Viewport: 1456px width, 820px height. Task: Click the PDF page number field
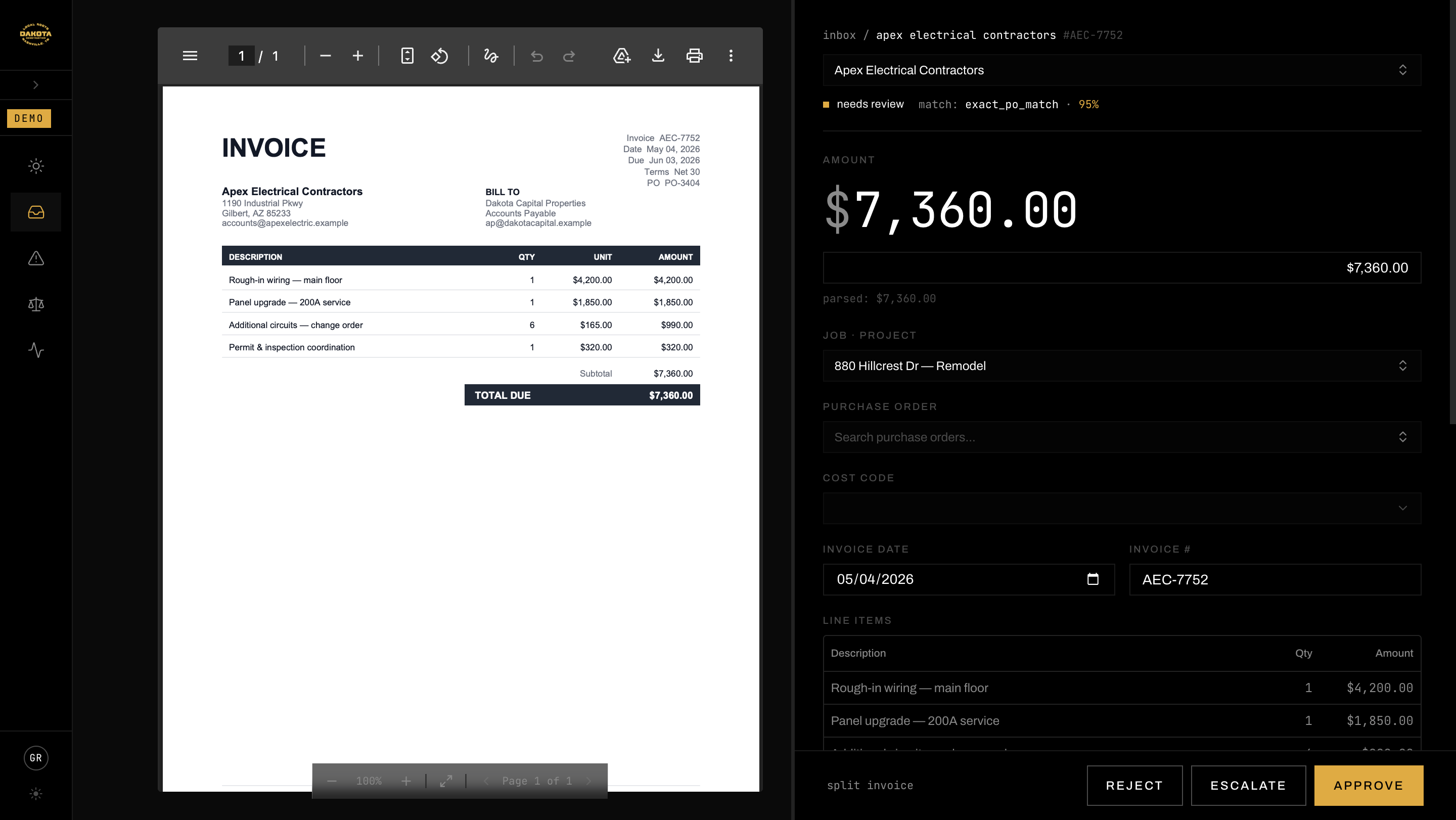tap(241, 56)
